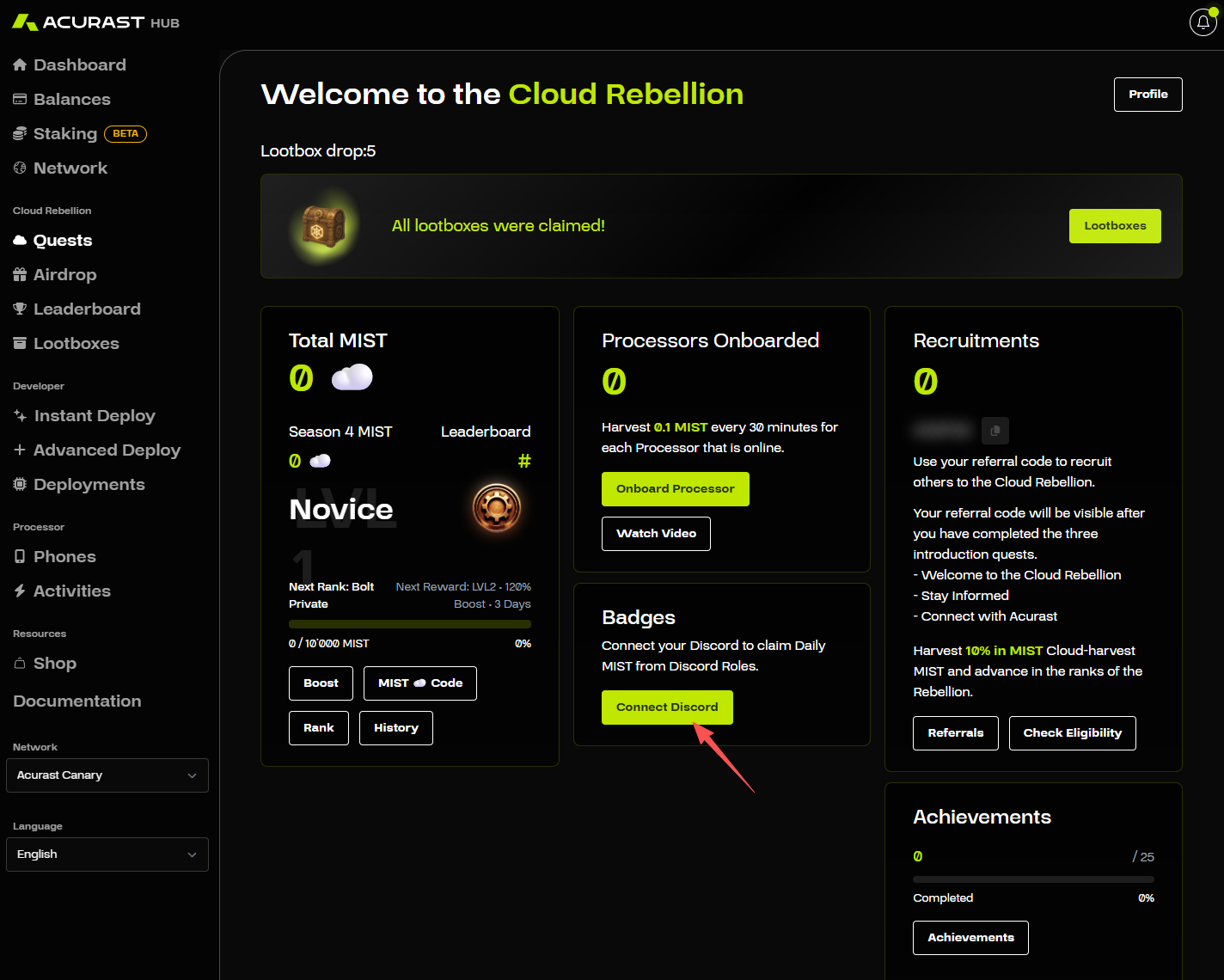Viewport: 1224px width, 980px height.
Task: Open Staking in the sidebar
Action: 65,134
